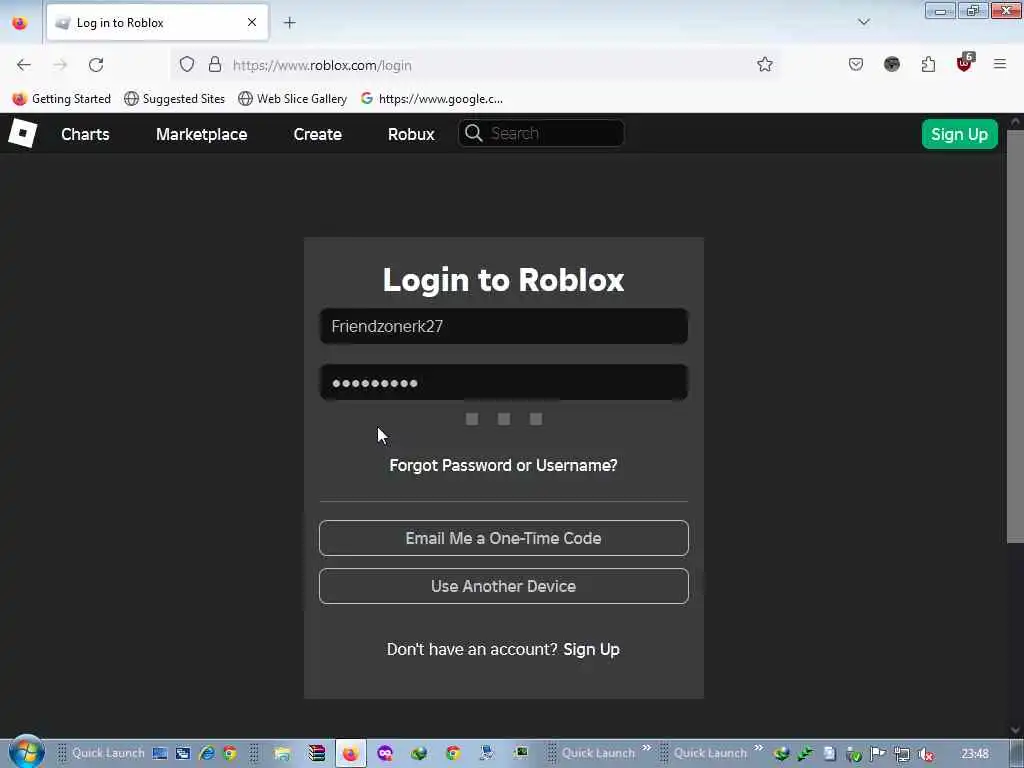
Task: Click Use Another Device button
Action: pos(504,586)
